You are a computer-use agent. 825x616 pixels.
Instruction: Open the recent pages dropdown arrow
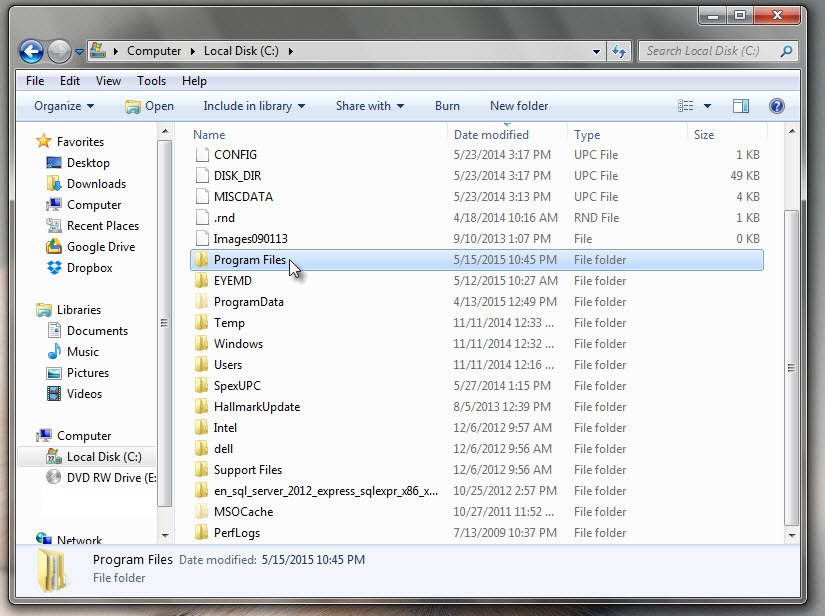[79, 52]
